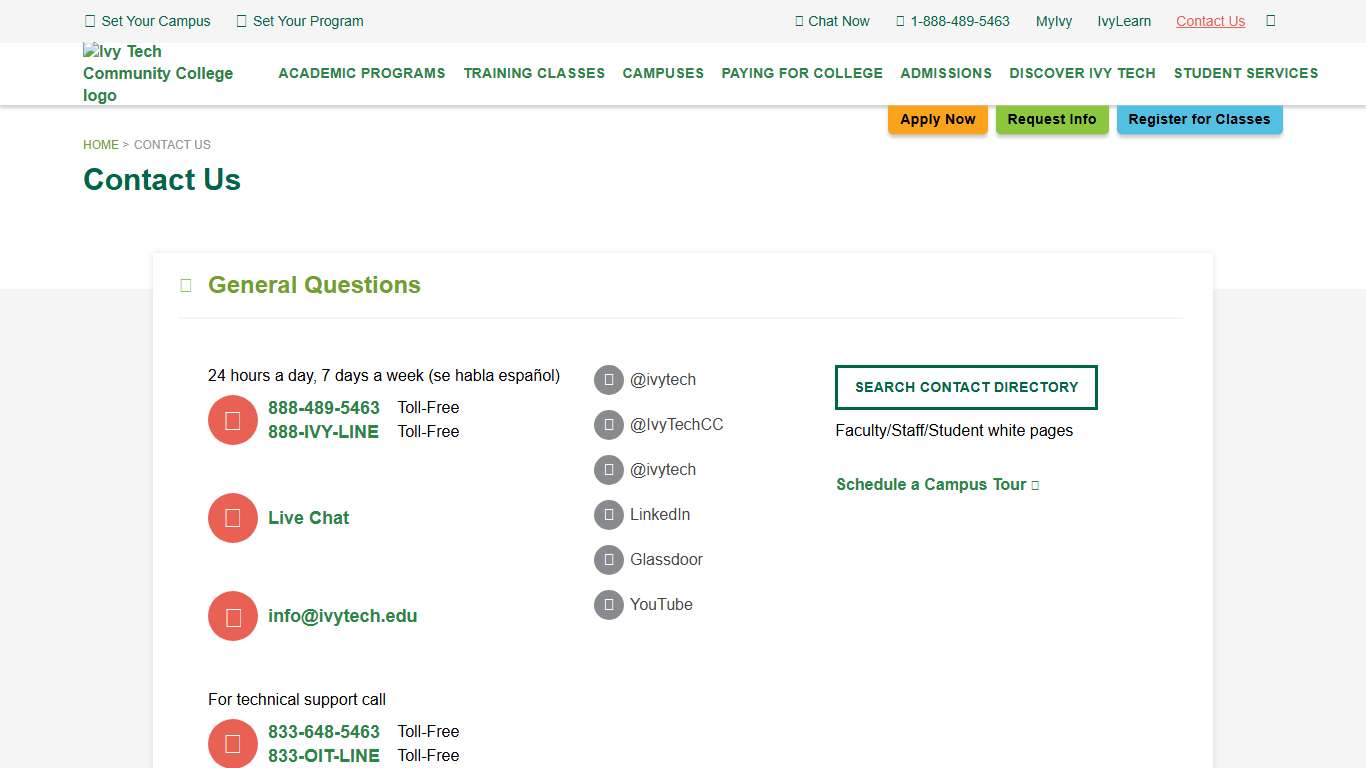Click the Glassdoor social icon
The image size is (1366, 768).
(x=609, y=559)
